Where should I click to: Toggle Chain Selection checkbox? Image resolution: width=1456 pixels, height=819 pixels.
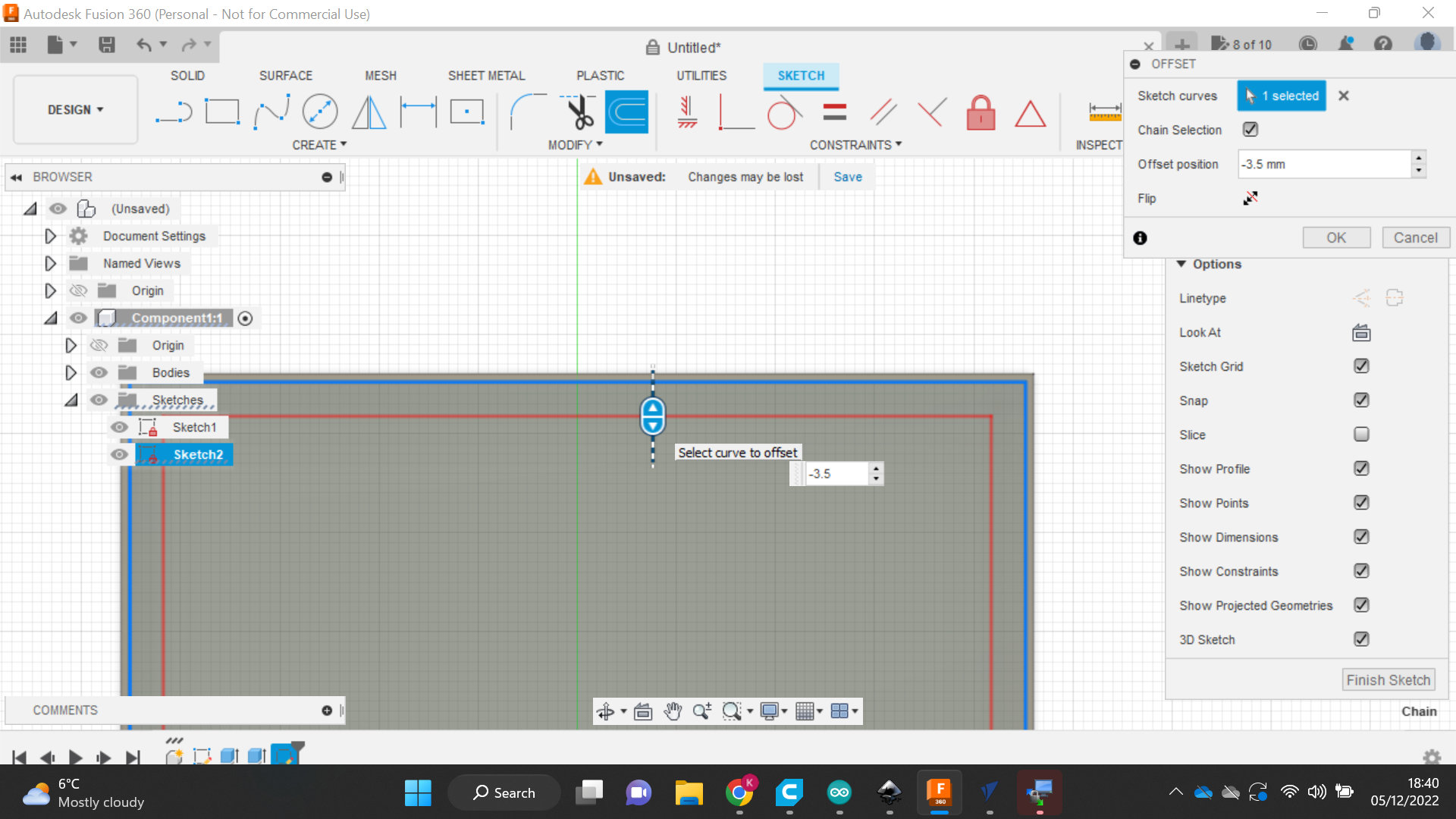click(1250, 130)
